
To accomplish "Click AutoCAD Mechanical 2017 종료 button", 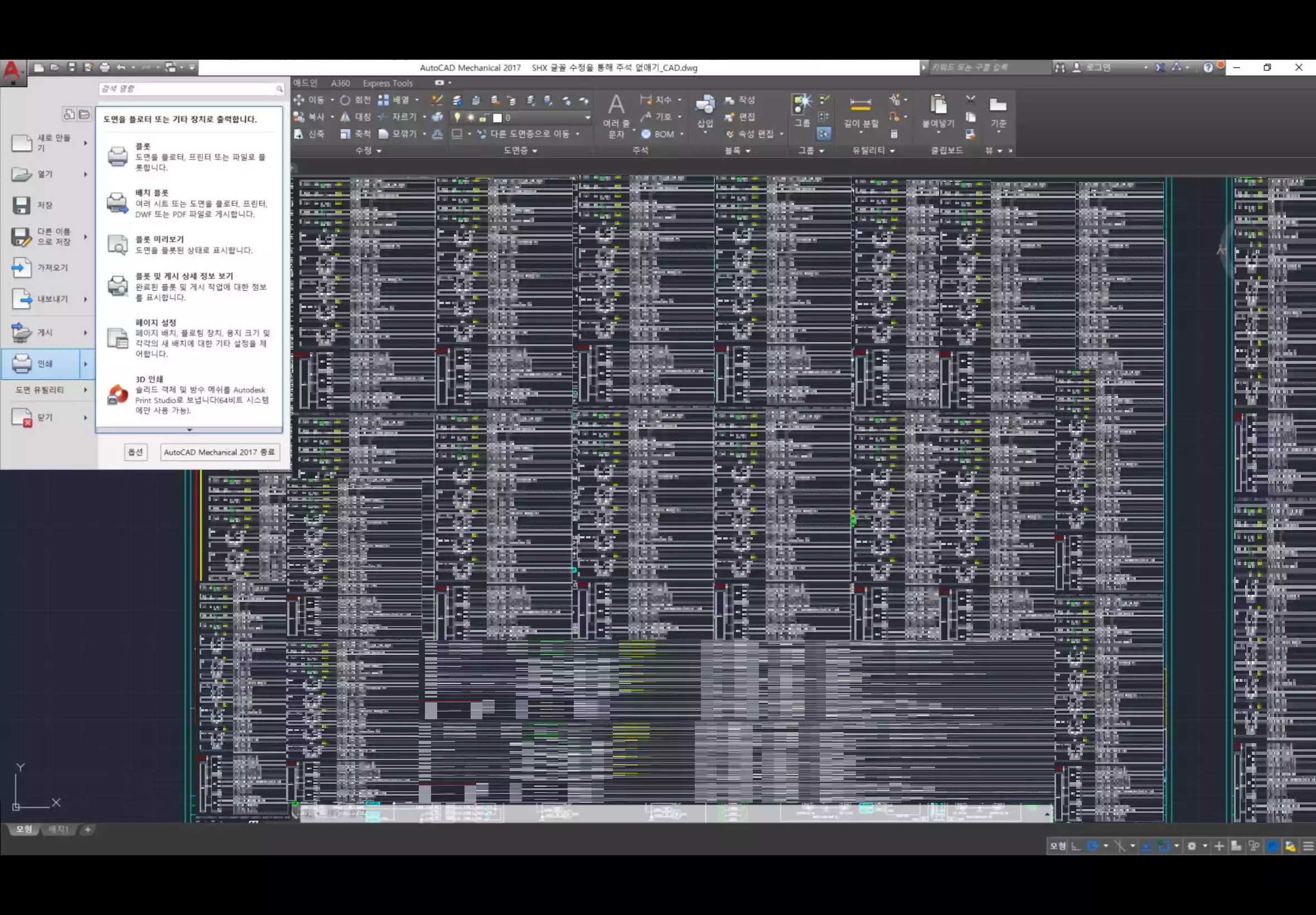I will [x=220, y=452].
